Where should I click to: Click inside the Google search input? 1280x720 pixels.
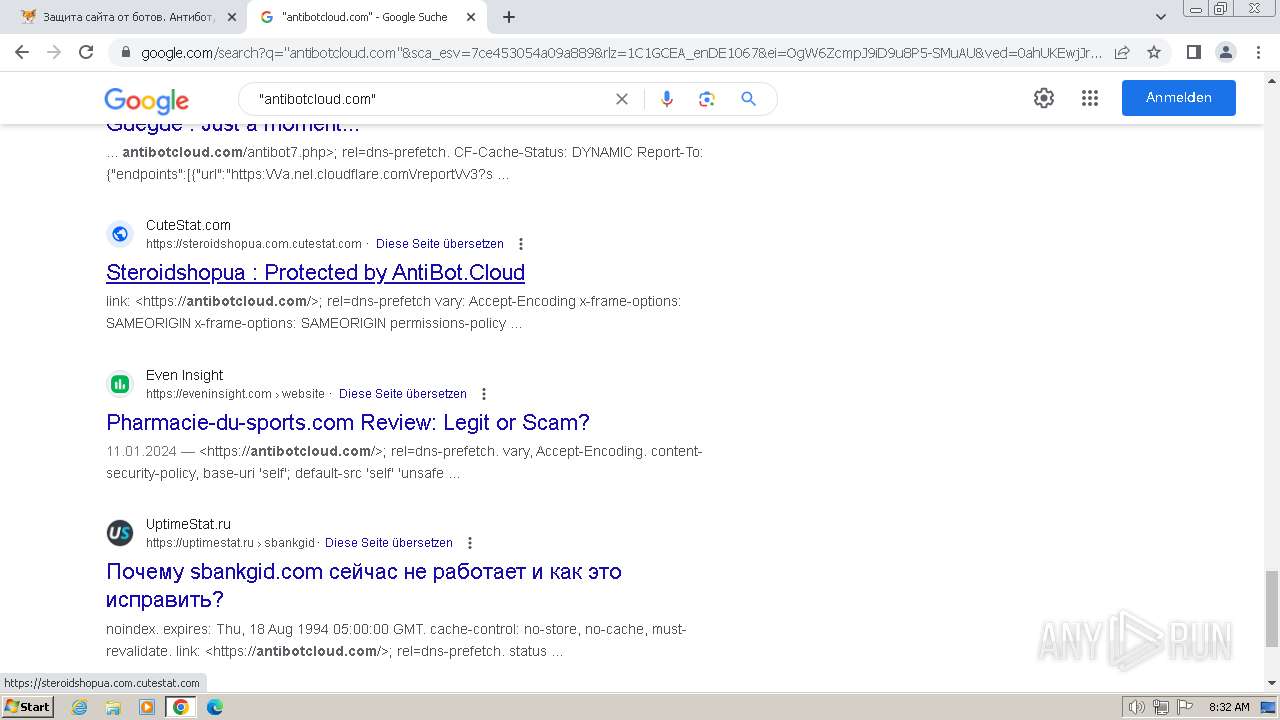[x=430, y=99]
